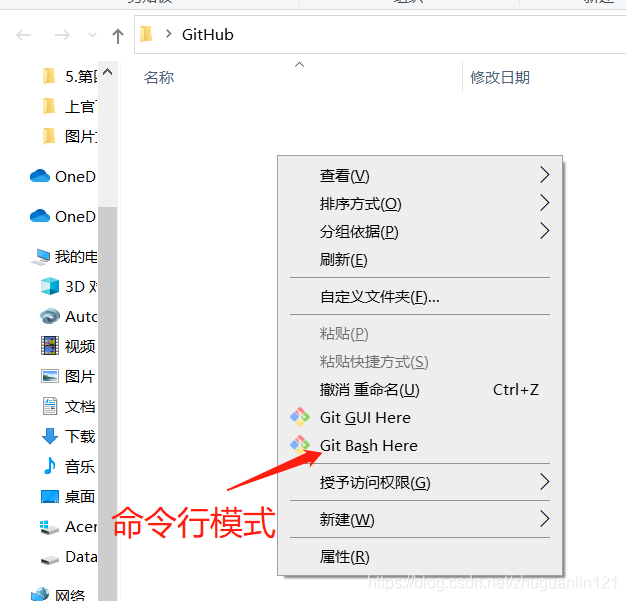Go up one folder level
This screenshot has width=626, height=601.
tap(118, 36)
